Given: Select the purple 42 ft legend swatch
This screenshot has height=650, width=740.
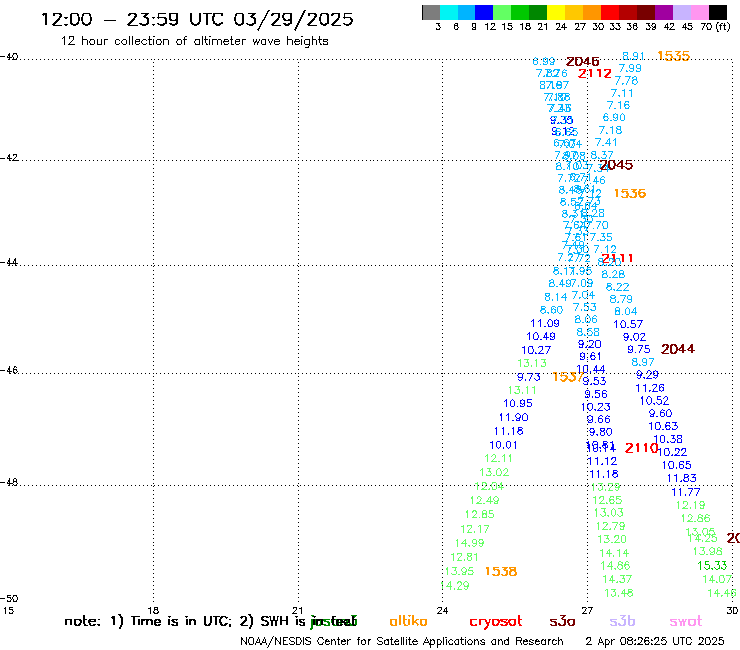Looking at the screenshot, I should [x=664, y=12].
